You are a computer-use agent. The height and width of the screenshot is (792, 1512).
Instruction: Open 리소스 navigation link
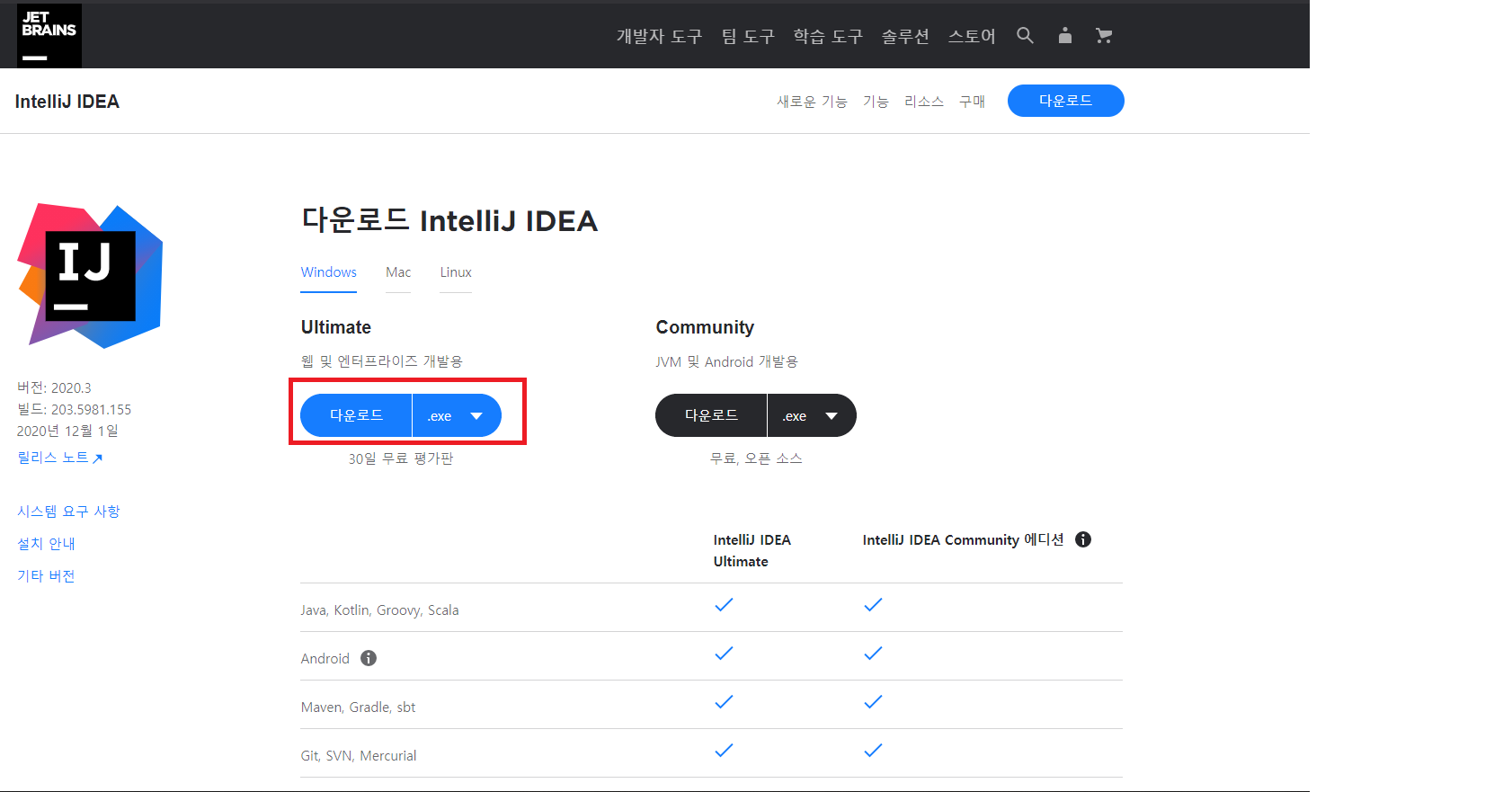coord(924,102)
